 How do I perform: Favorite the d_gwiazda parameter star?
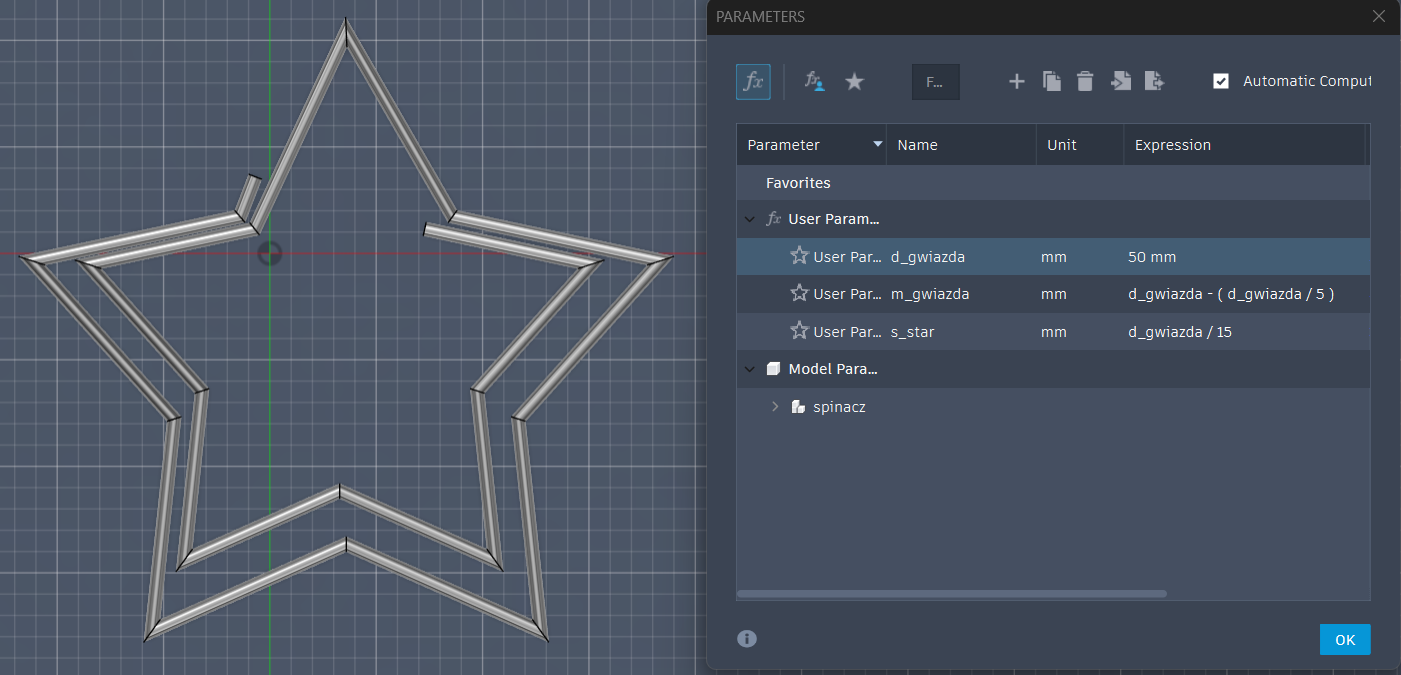(799, 256)
